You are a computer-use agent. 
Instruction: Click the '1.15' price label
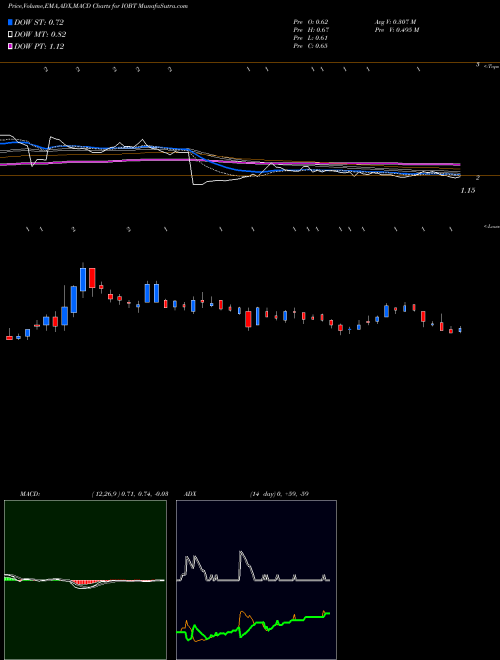tap(468, 191)
